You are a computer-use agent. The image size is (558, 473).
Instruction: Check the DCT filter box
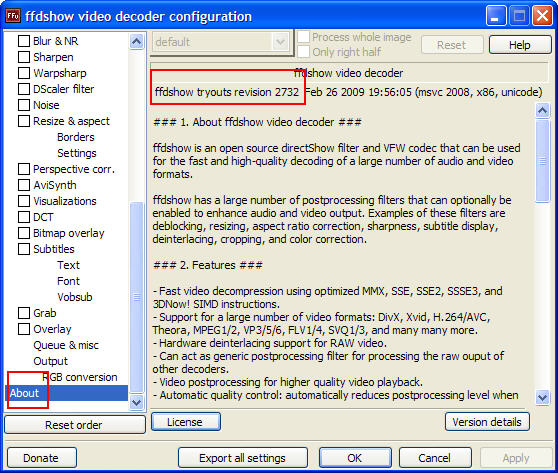click(x=24, y=217)
